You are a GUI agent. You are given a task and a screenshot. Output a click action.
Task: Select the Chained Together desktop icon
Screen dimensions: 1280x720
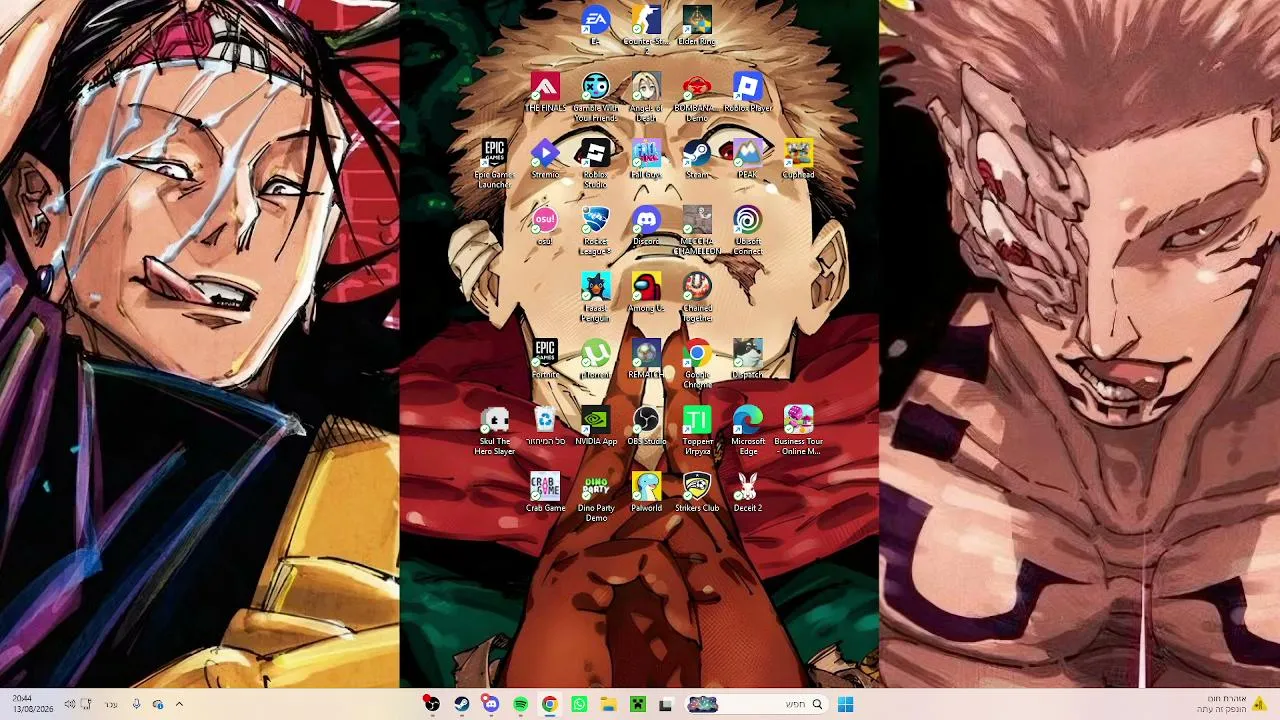pos(697,298)
